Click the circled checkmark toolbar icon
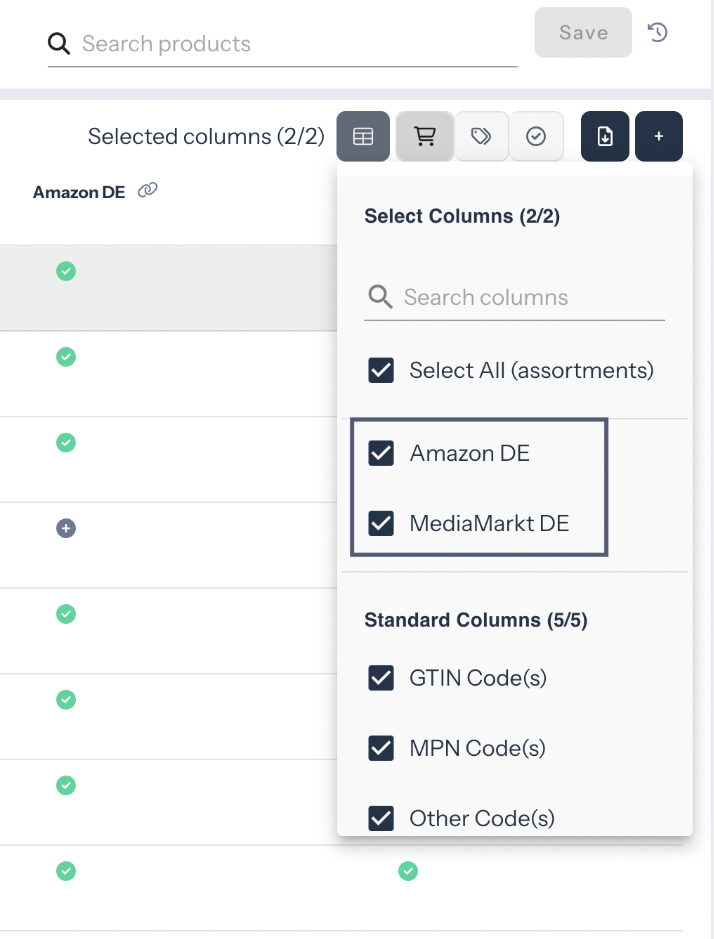714x939 pixels. click(x=536, y=136)
